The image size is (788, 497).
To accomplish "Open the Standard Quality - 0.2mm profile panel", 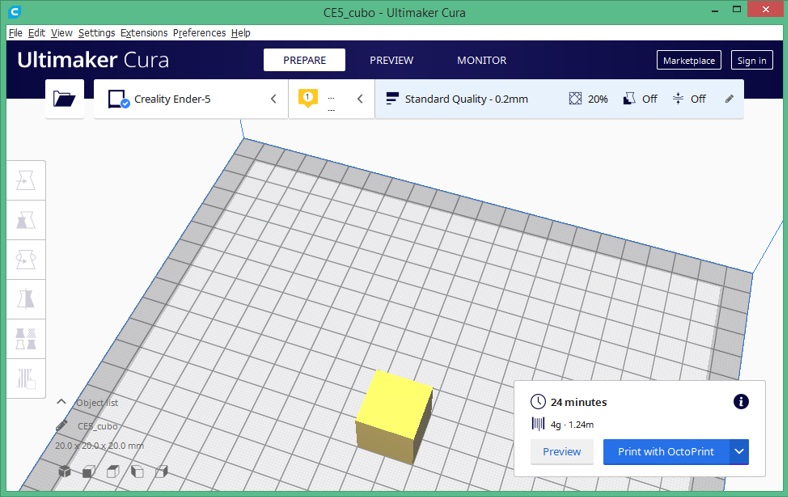I will point(559,99).
